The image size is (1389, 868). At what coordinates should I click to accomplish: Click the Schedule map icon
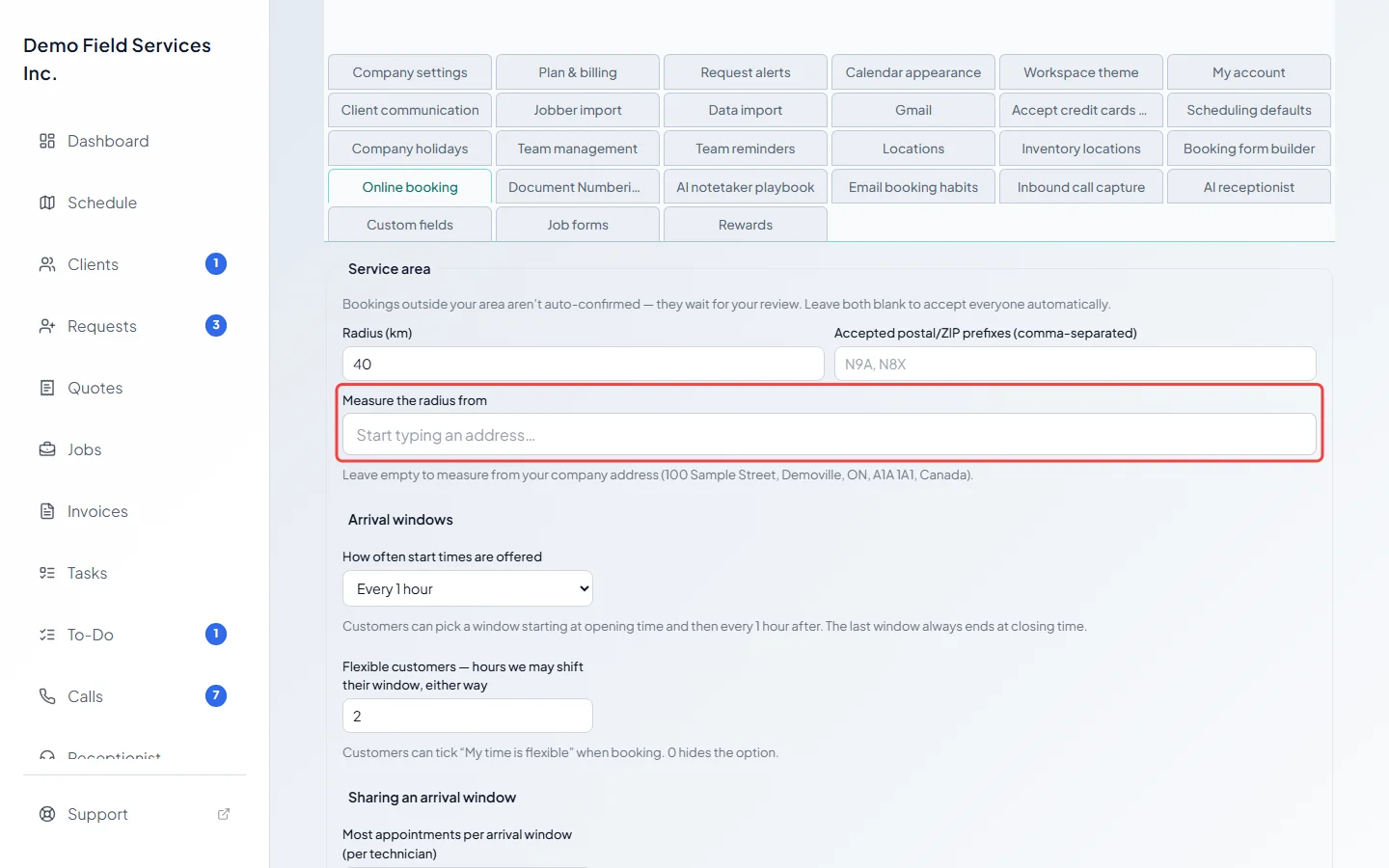click(47, 203)
